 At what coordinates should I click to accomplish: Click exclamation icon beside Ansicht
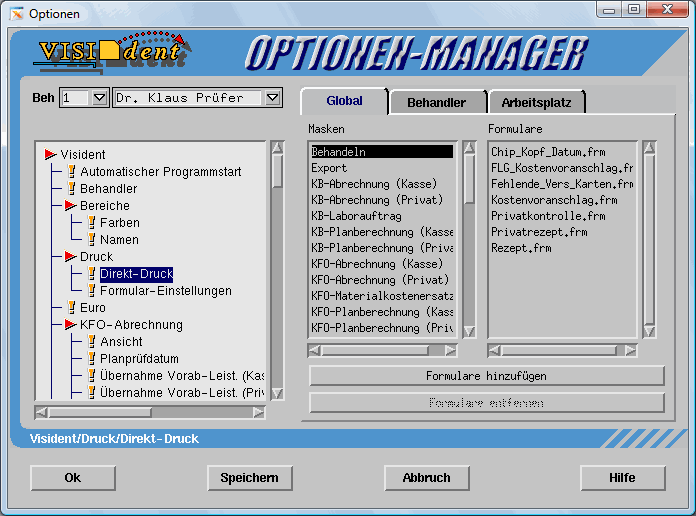(91, 341)
